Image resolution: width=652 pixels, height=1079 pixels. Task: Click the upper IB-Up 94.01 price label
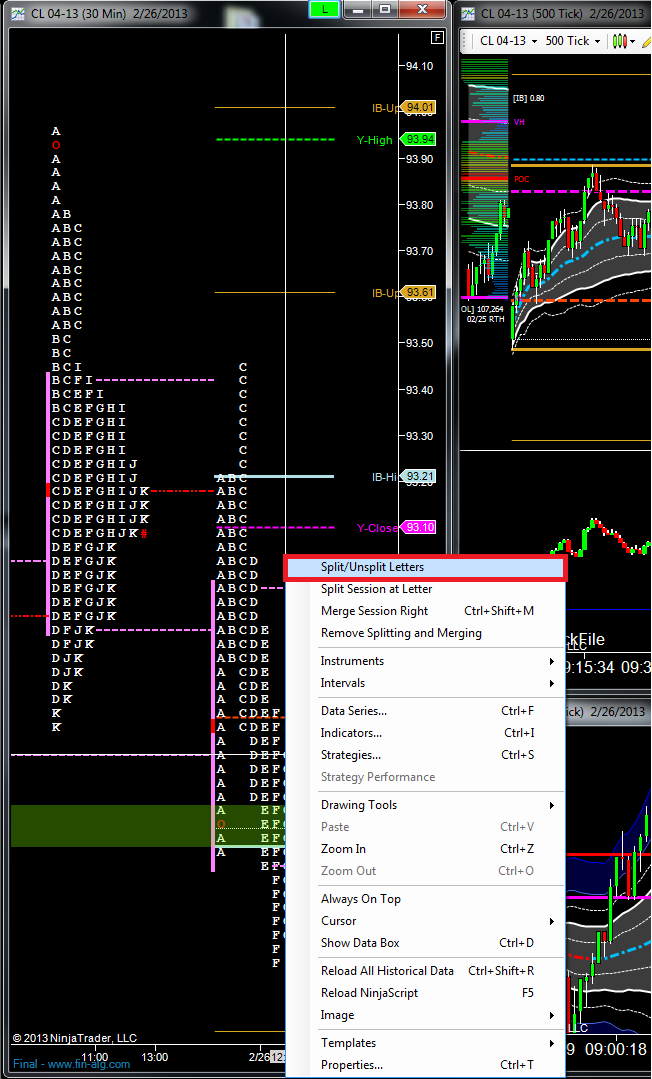420,107
